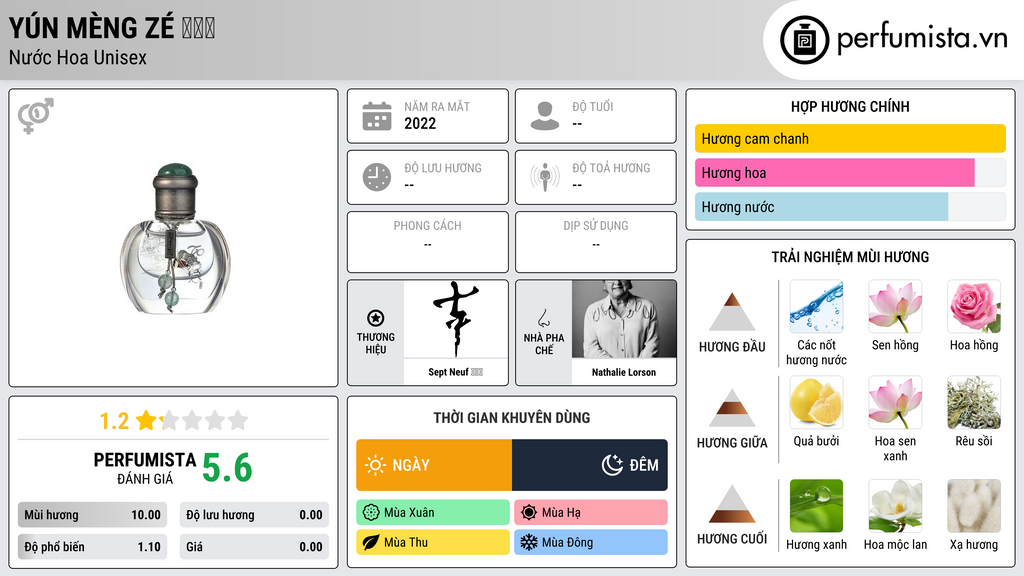Click the Nathalie Lorson name link

coord(624,372)
